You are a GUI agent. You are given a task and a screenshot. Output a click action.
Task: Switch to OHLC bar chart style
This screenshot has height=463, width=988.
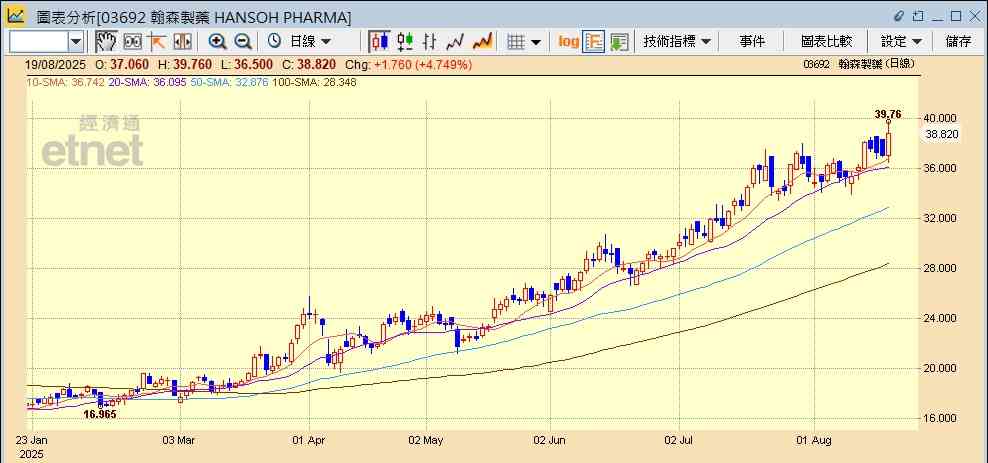pos(430,42)
